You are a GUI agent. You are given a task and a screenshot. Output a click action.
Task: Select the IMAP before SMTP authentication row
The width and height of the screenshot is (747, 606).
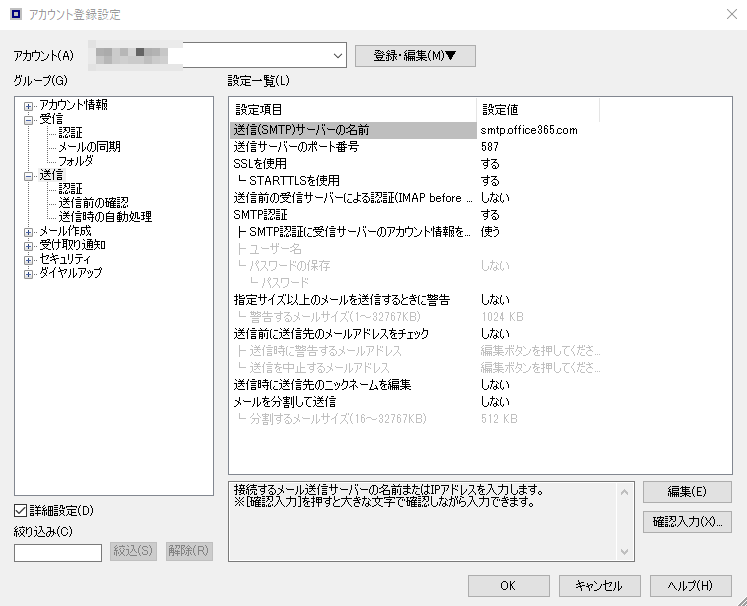point(353,198)
